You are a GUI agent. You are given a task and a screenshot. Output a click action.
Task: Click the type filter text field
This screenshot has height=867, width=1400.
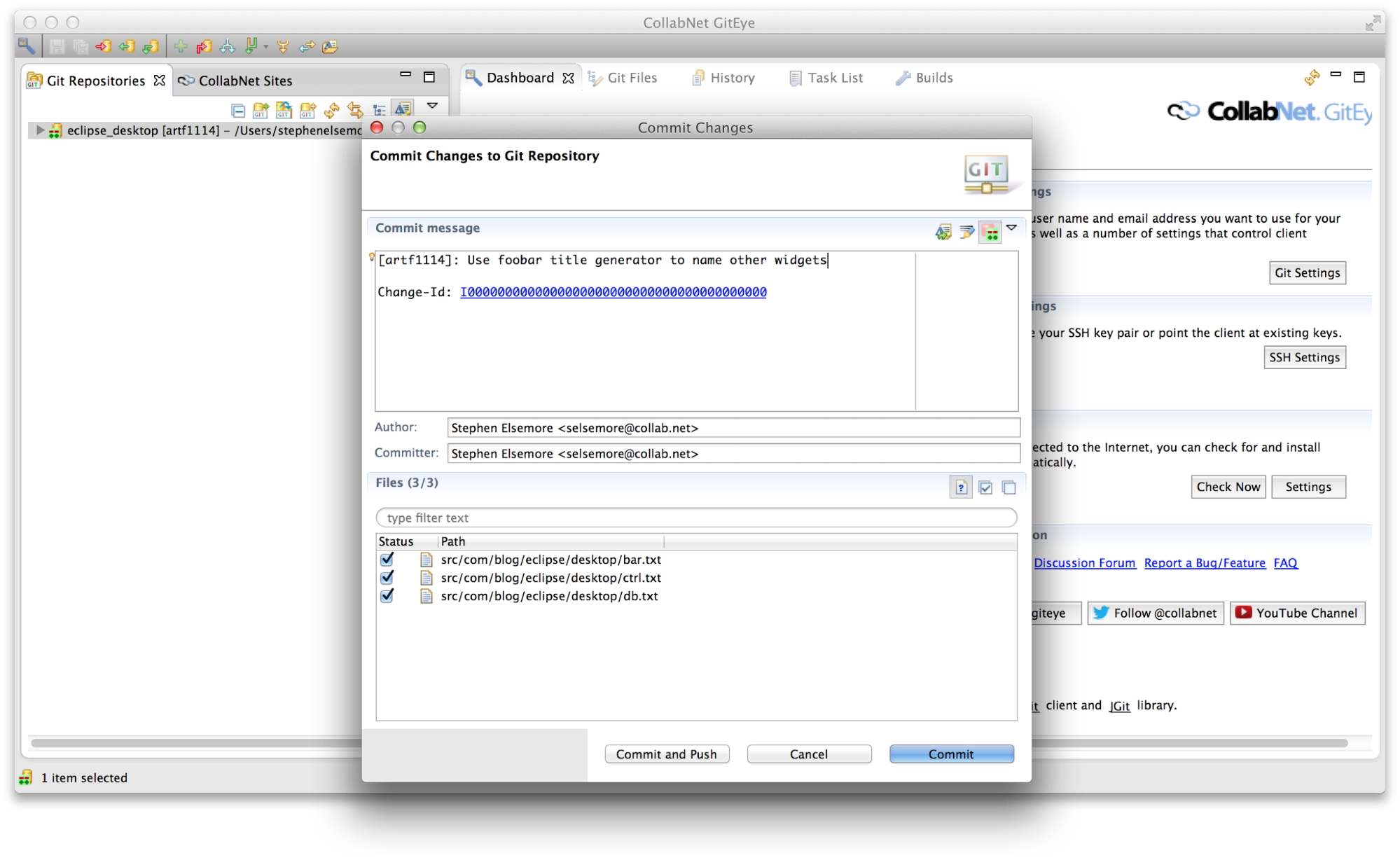[x=697, y=518]
